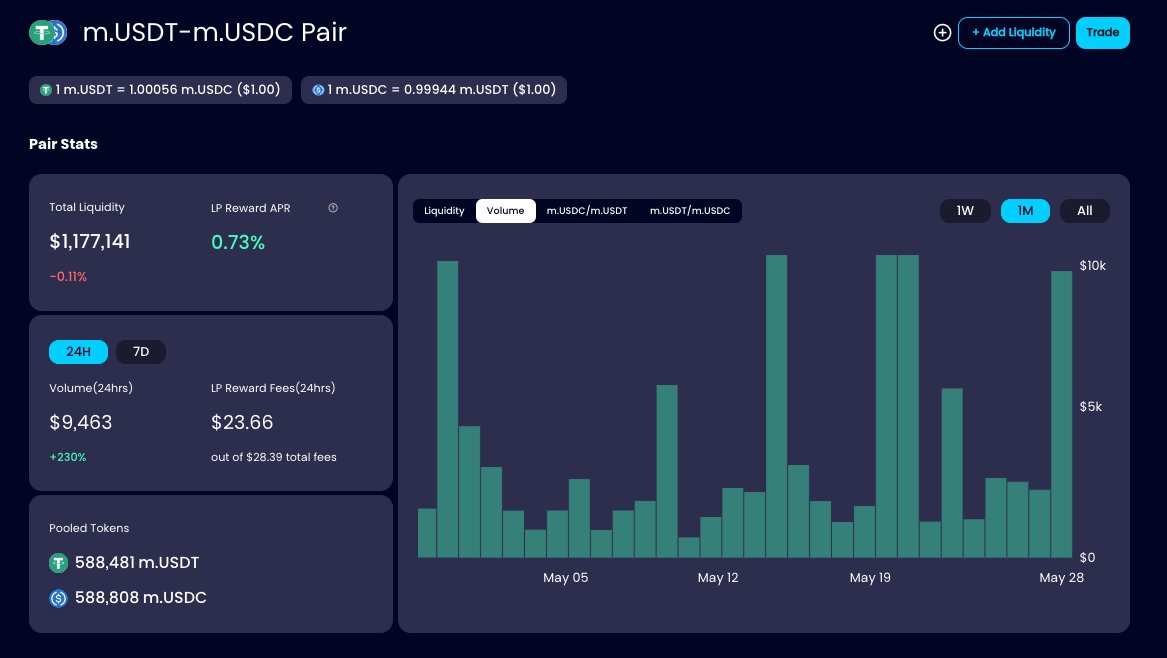Click the $5k axis label
The width and height of the screenshot is (1167, 658).
(x=1090, y=406)
